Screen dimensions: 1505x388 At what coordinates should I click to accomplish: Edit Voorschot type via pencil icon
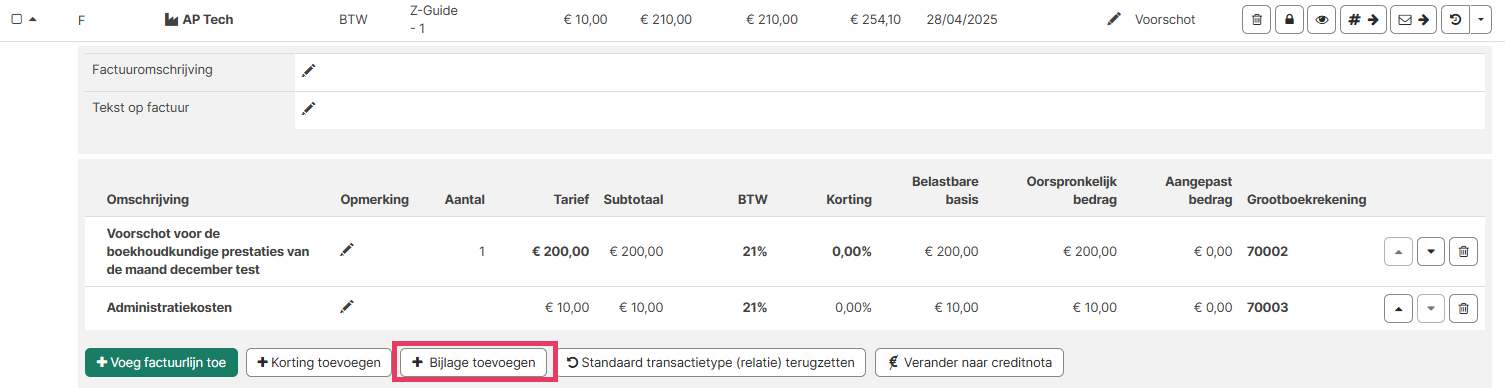point(1114,19)
